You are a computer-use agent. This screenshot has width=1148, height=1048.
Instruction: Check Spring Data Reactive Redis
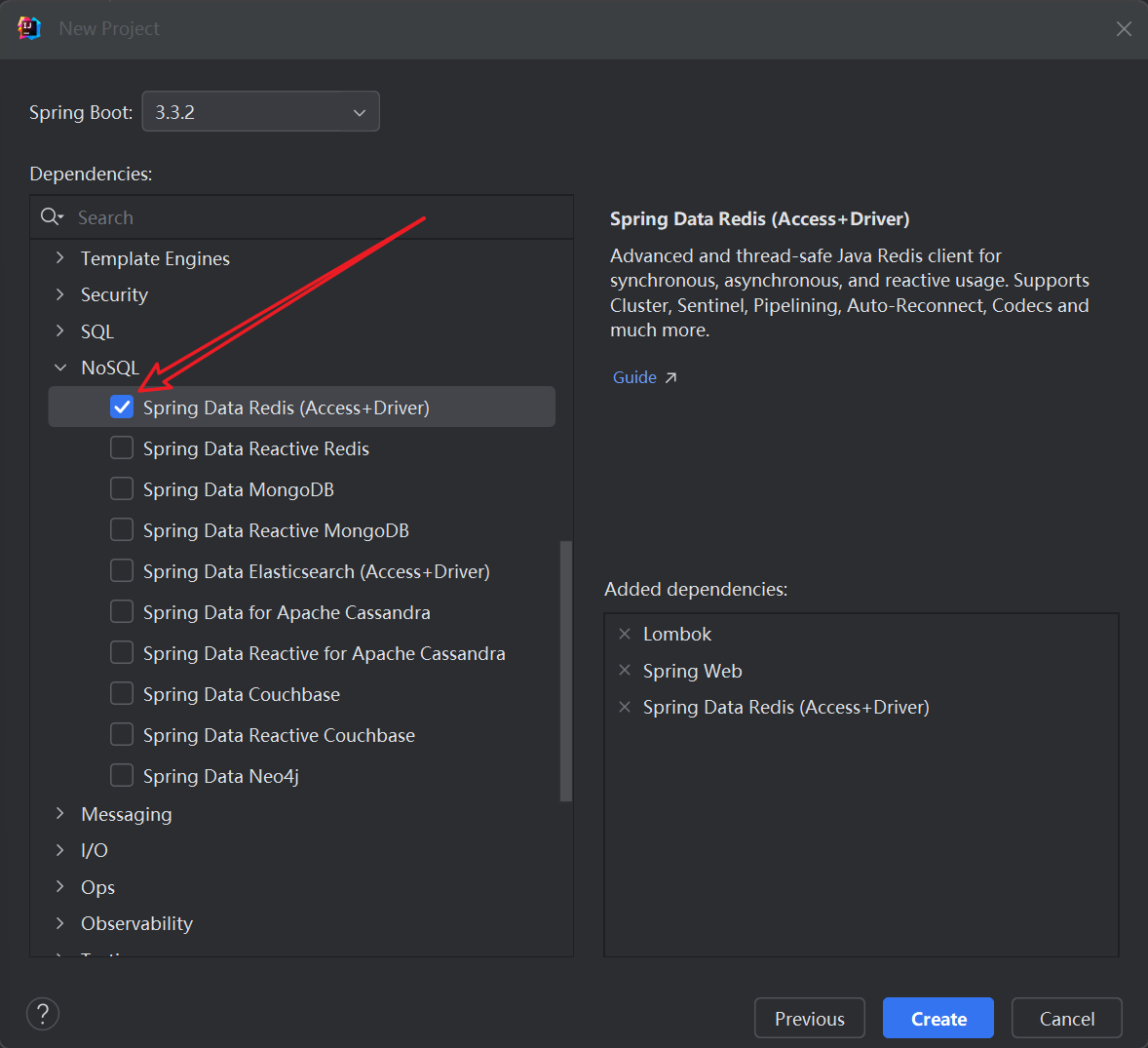click(x=122, y=447)
